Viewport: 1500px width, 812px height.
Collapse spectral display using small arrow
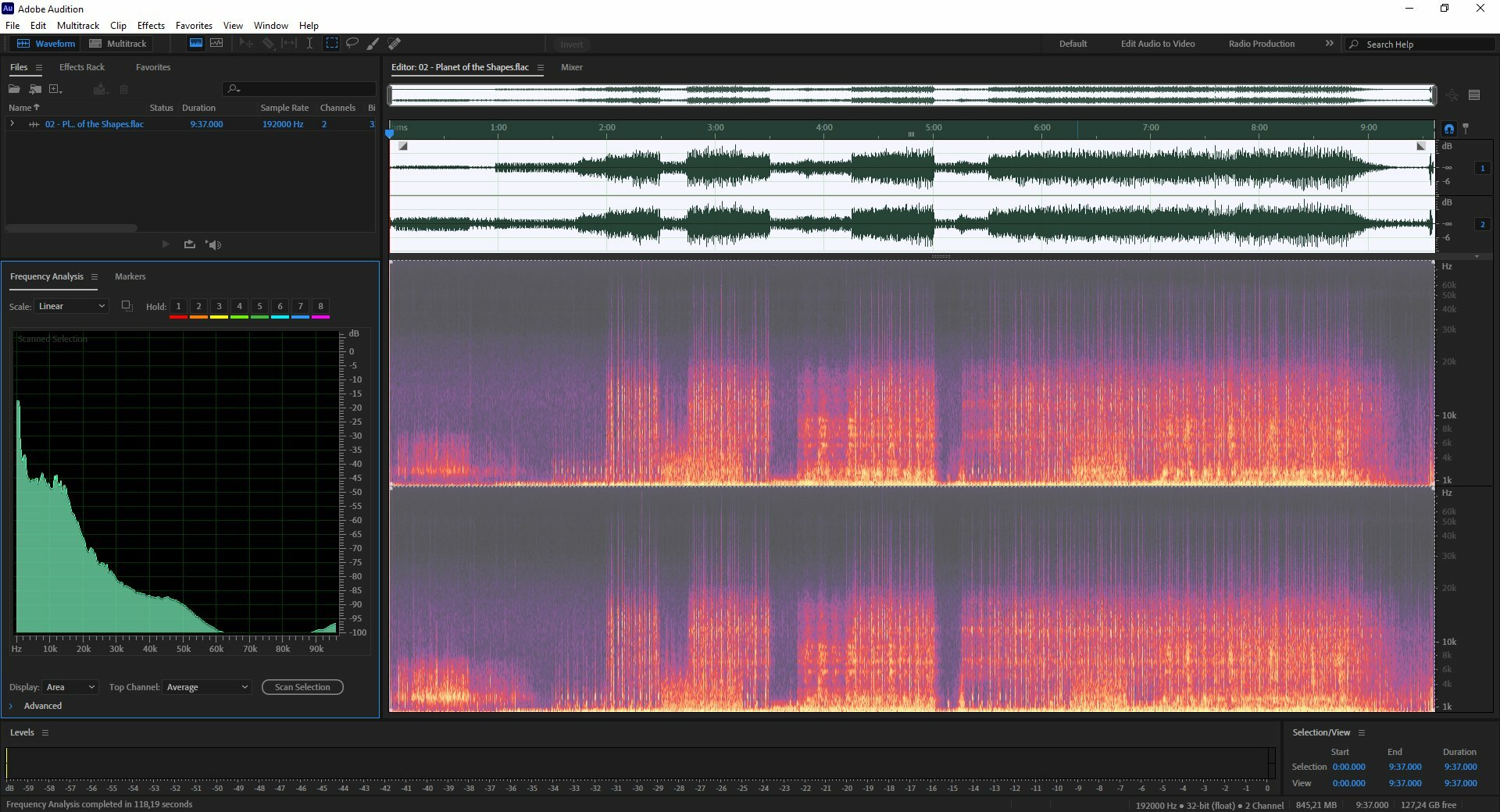point(1477,256)
